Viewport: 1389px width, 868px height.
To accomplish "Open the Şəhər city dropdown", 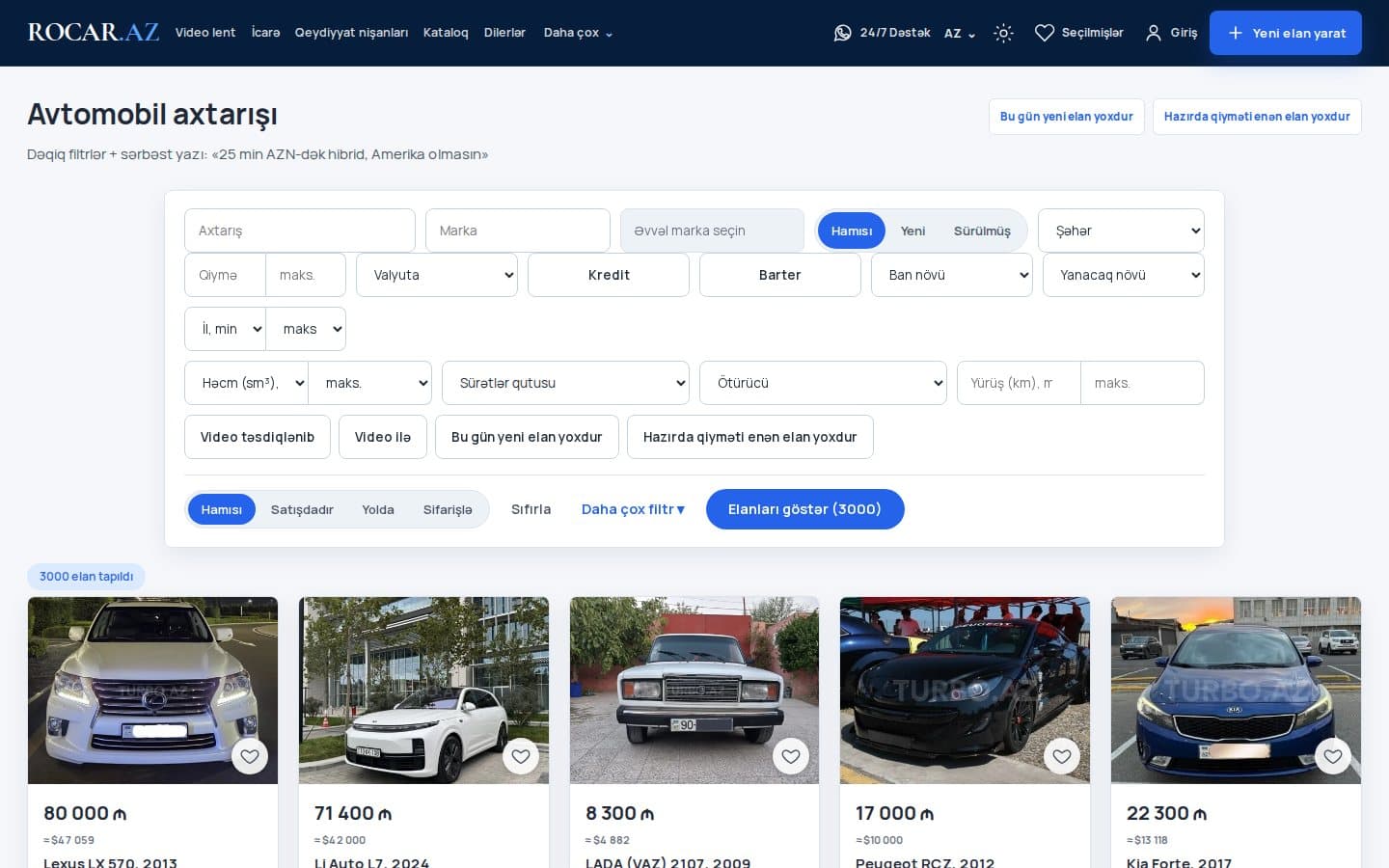I will (x=1121, y=231).
